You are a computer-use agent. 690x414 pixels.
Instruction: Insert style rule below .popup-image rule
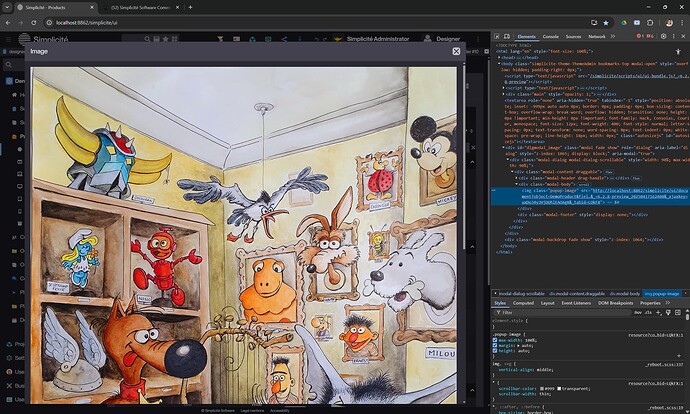pos(679,355)
